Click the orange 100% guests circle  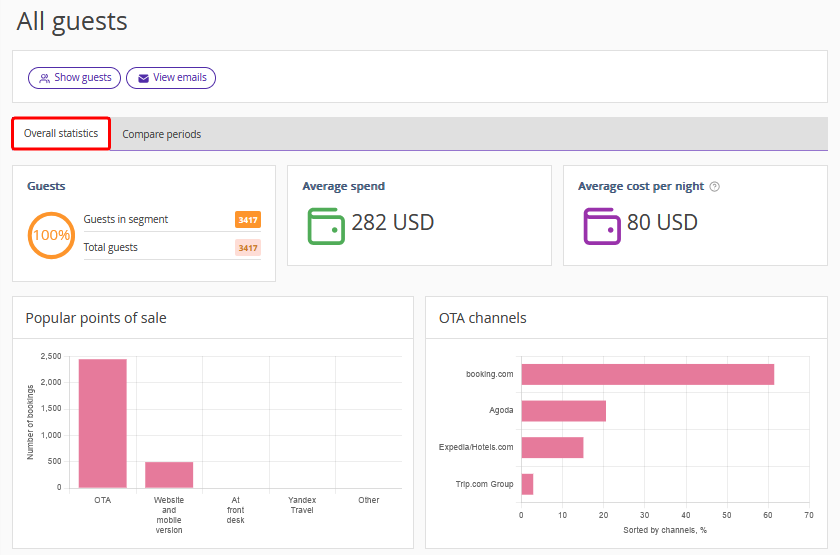[x=51, y=236]
